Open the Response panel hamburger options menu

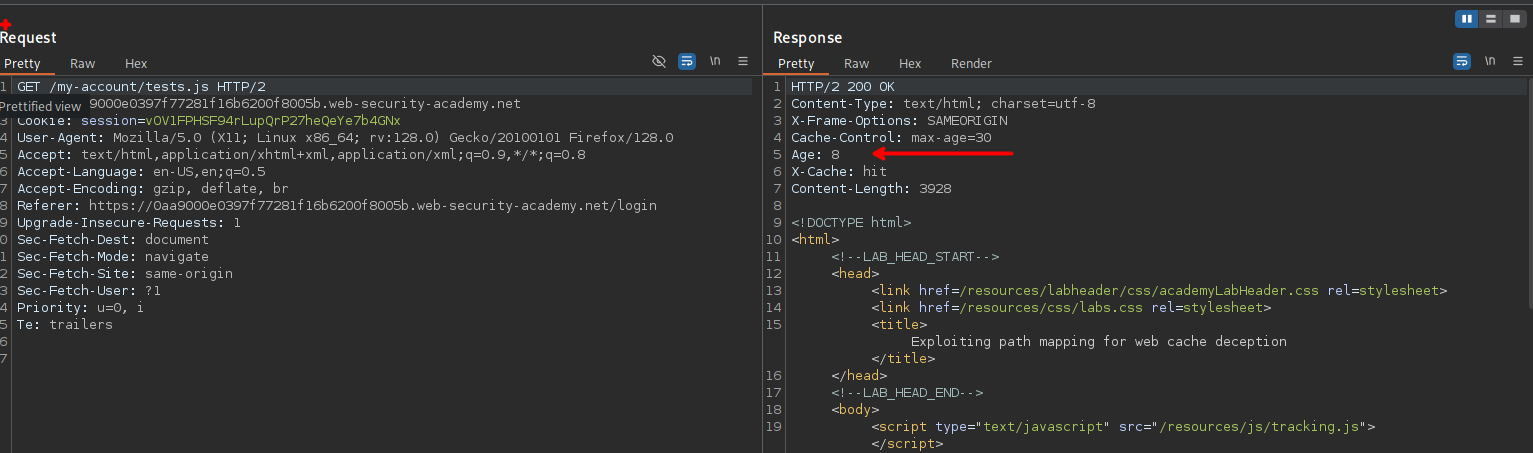coord(1518,61)
